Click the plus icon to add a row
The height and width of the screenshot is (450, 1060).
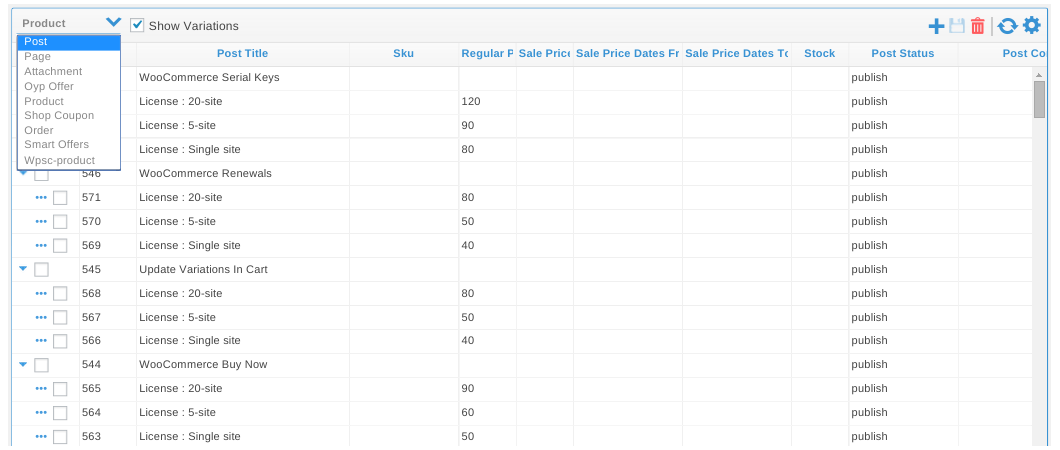point(936,26)
